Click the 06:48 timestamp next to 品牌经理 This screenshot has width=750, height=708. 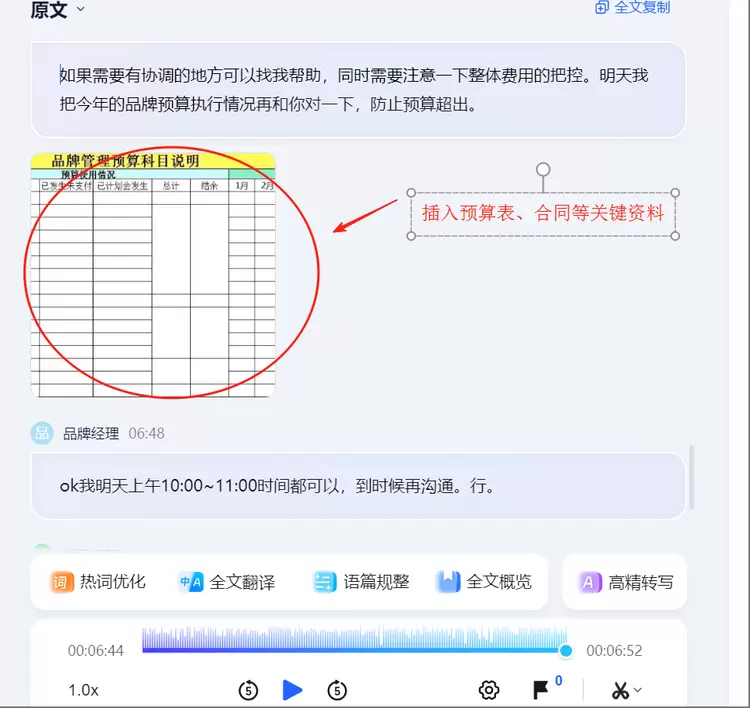click(146, 433)
